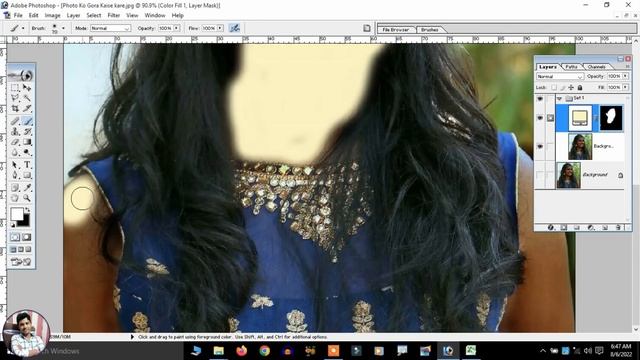Select the Pen tool
The width and height of the screenshot is (640, 360).
pyautogui.click(x=15, y=175)
